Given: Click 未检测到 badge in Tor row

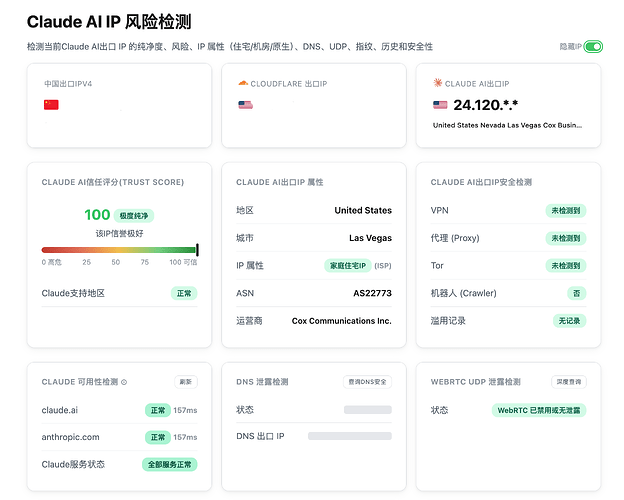Looking at the screenshot, I should (566, 266).
